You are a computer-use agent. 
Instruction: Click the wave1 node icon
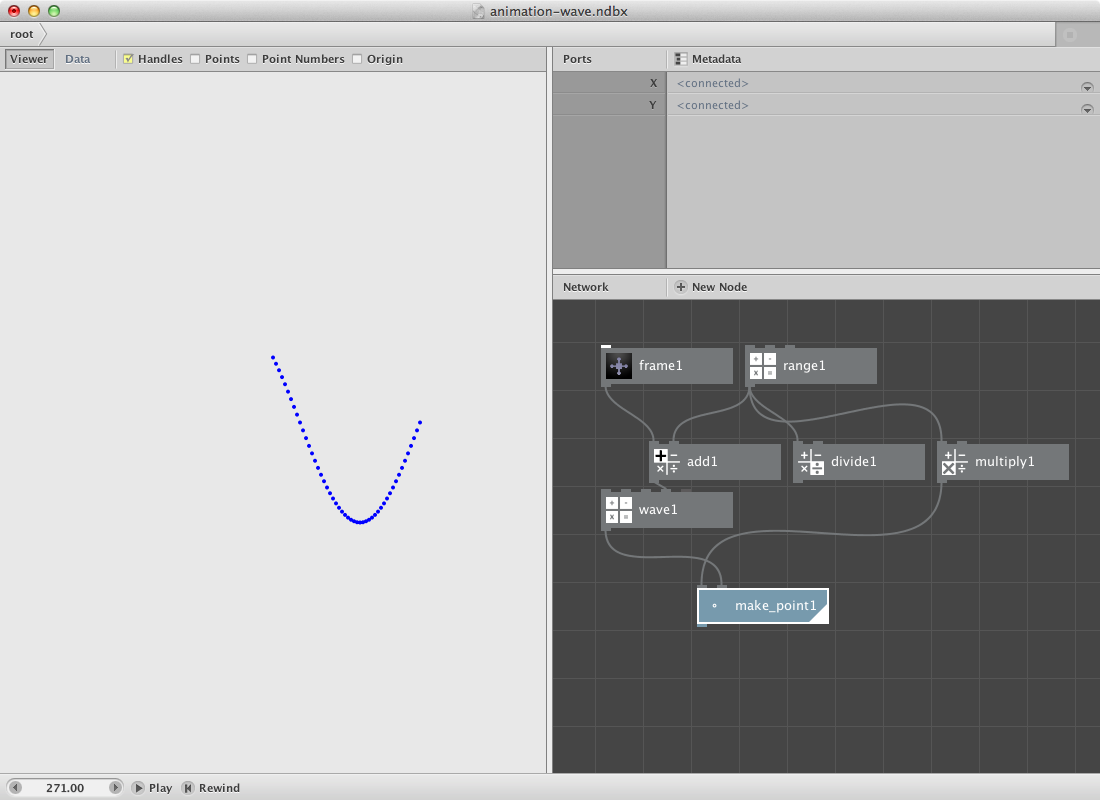[x=618, y=509]
